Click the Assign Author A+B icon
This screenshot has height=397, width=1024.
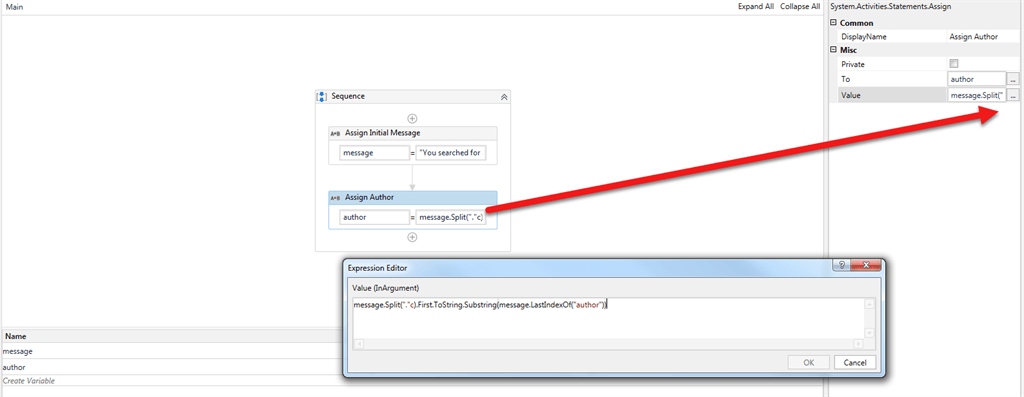click(x=335, y=198)
